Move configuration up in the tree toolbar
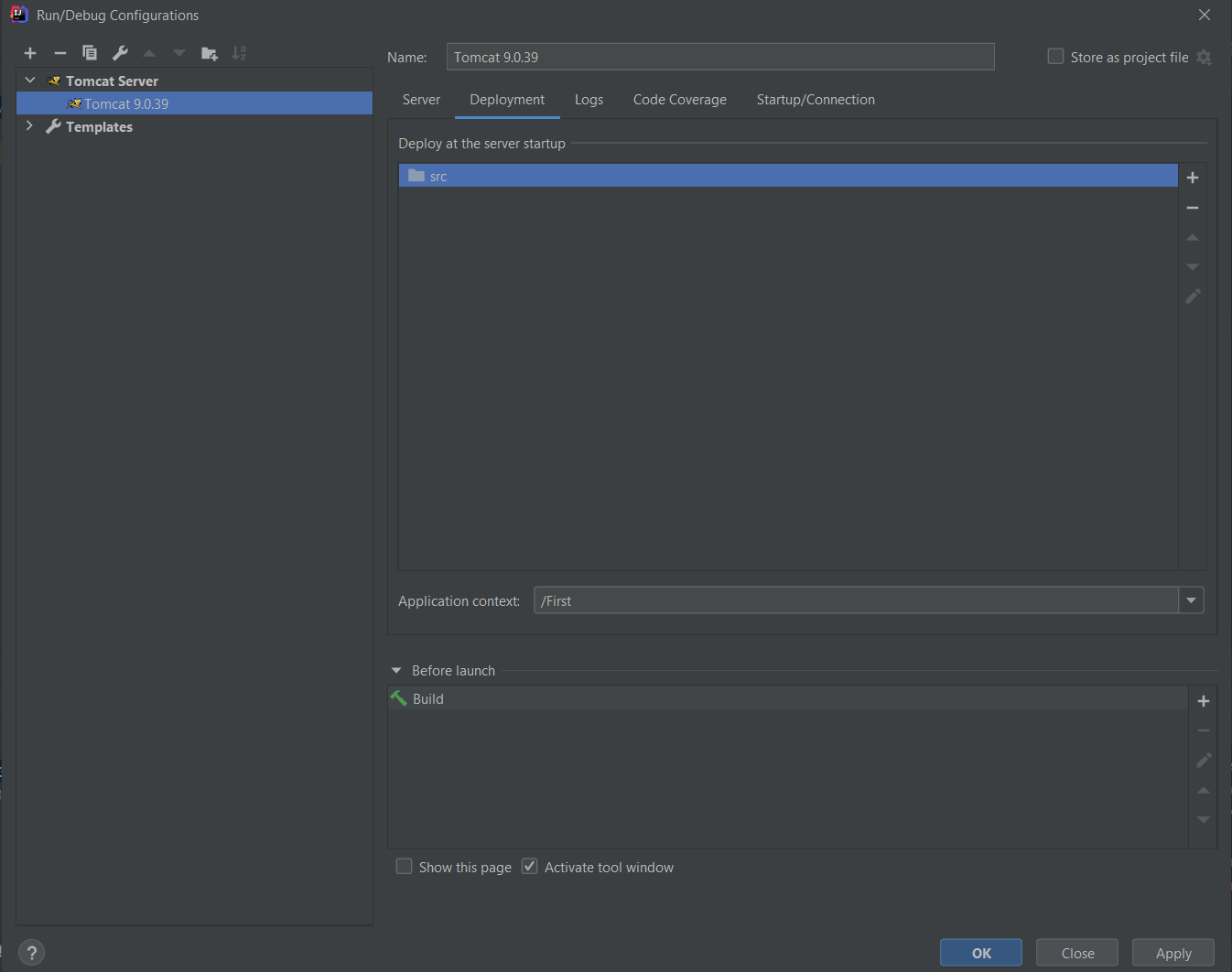 tap(149, 53)
